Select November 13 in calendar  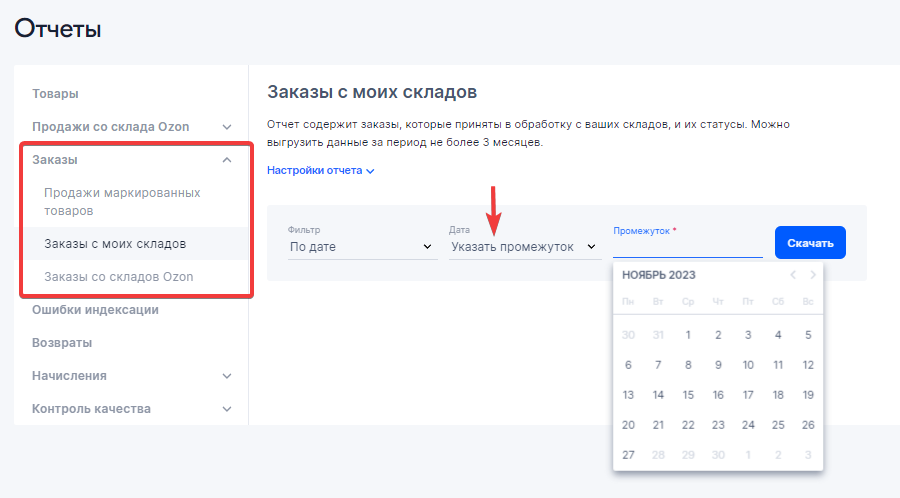629,395
